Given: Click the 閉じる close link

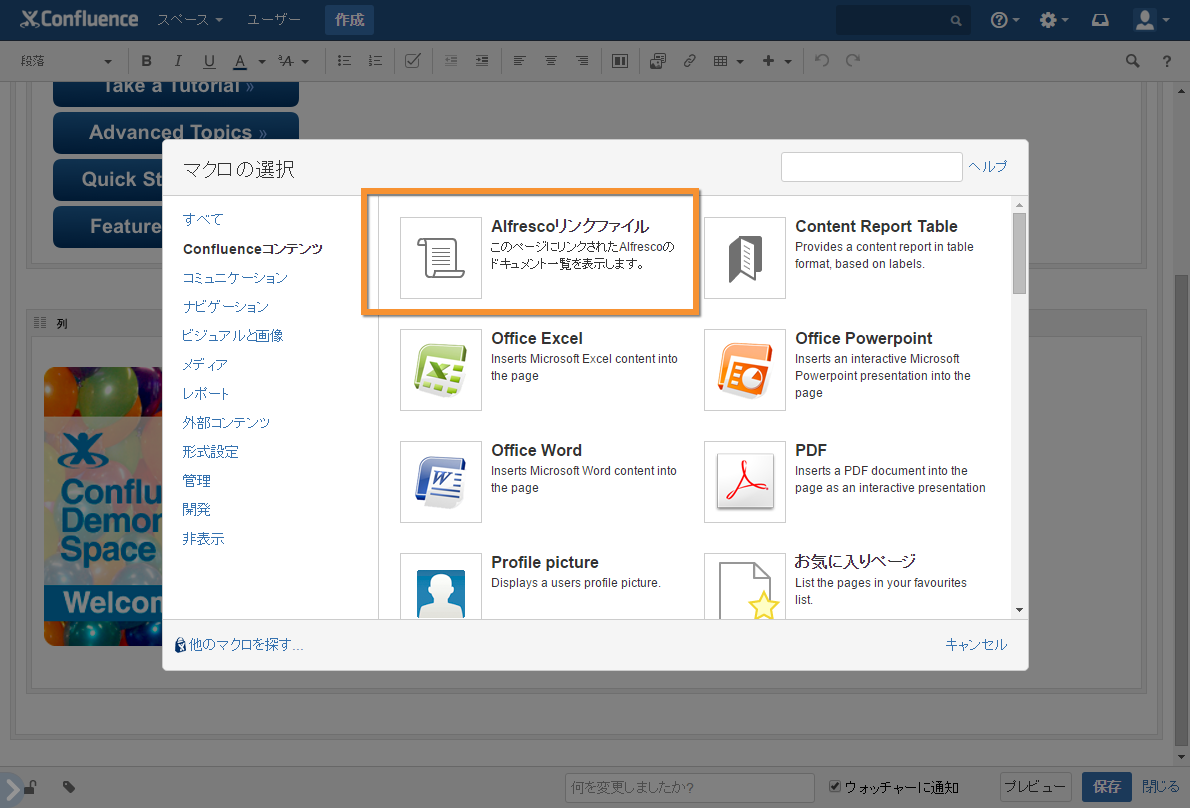Looking at the screenshot, I should pyautogui.click(x=1160, y=787).
